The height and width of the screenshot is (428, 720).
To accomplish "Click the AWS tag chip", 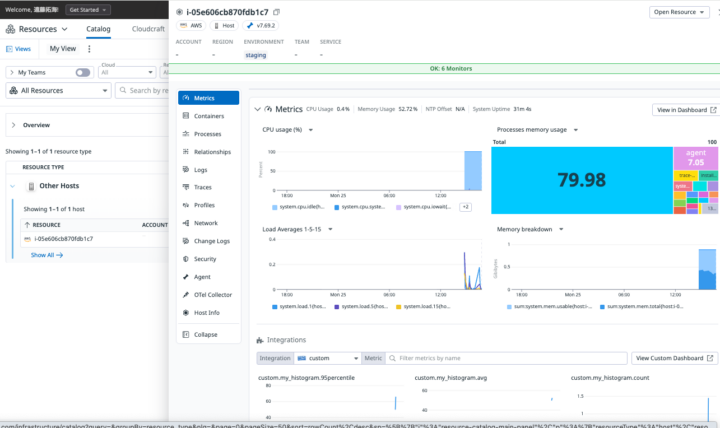I will click(x=191, y=26).
